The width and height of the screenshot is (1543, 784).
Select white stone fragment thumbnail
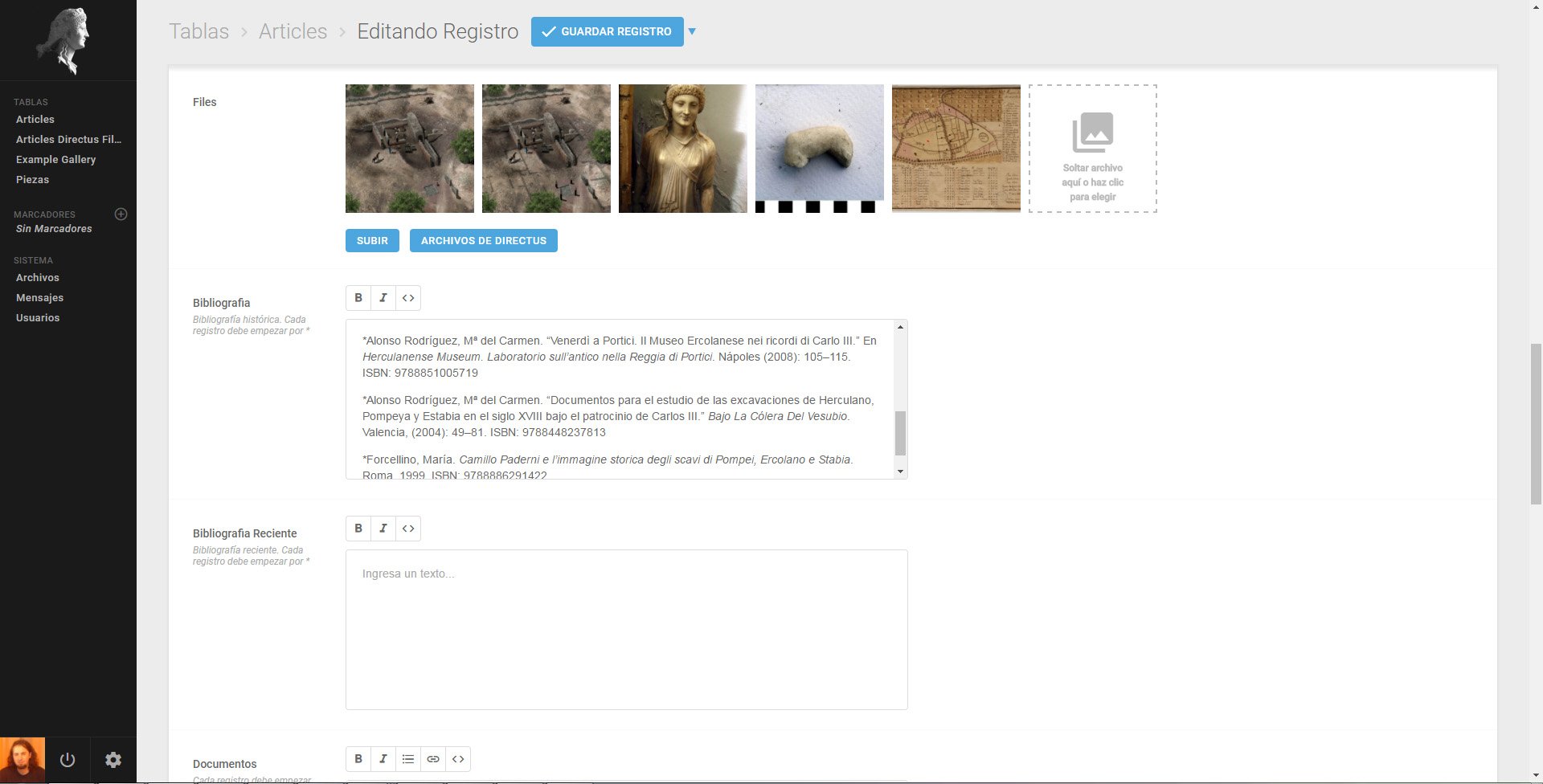(820, 149)
